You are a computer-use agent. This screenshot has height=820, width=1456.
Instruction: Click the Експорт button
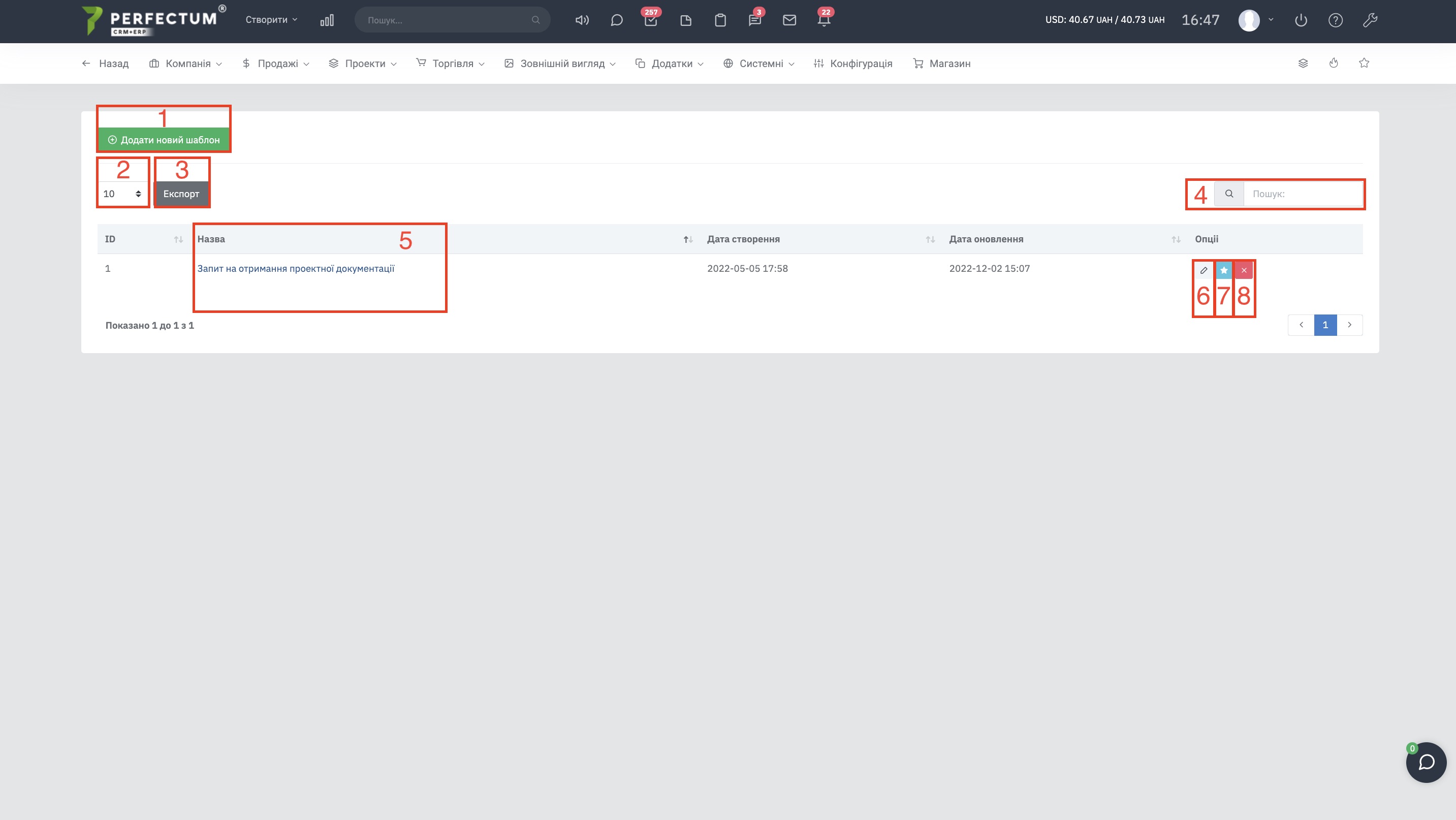[x=181, y=194]
